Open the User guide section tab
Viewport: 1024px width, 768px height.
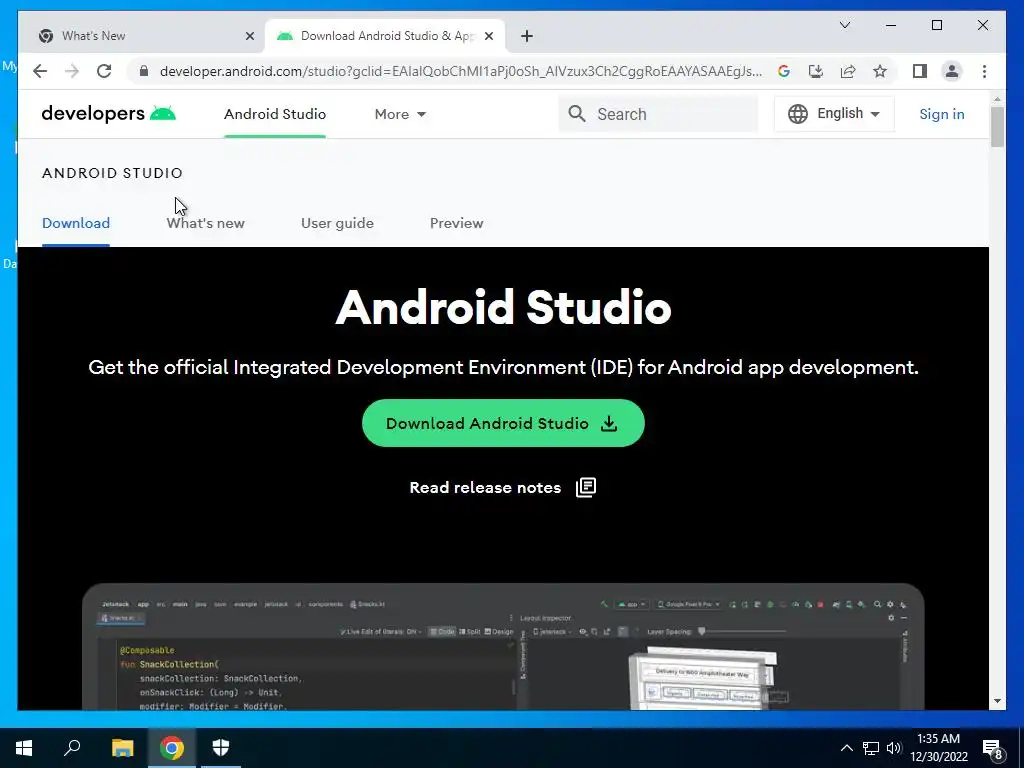[x=337, y=223]
